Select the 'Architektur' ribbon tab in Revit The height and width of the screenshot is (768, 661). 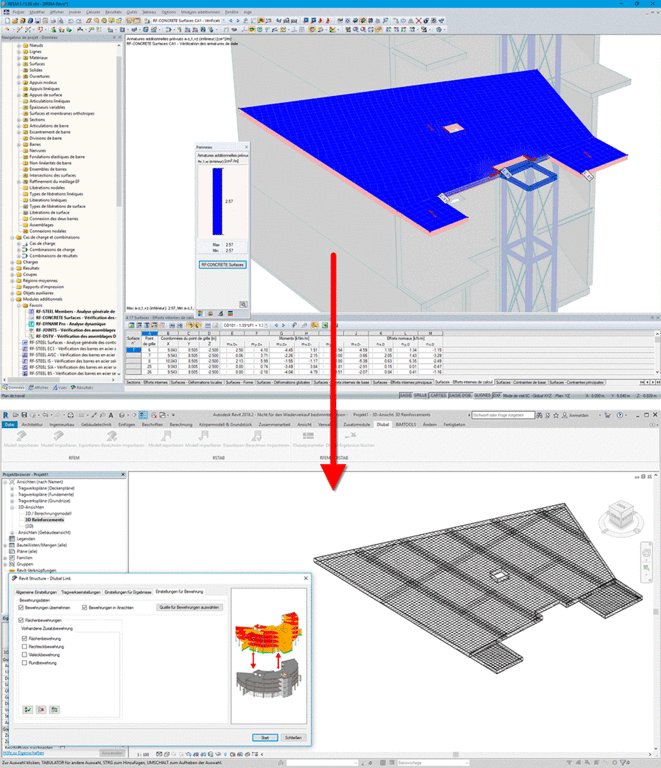coord(32,425)
